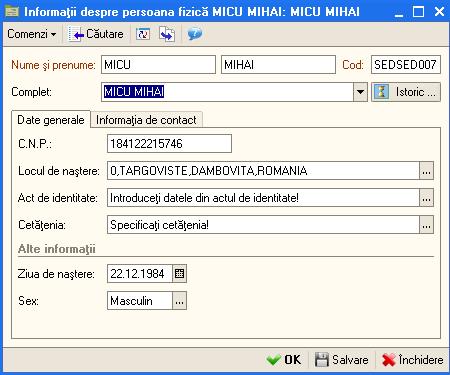Click the Locul de naştere field
Viewport: 450px width, 375px height.
[x=263, y=171]
